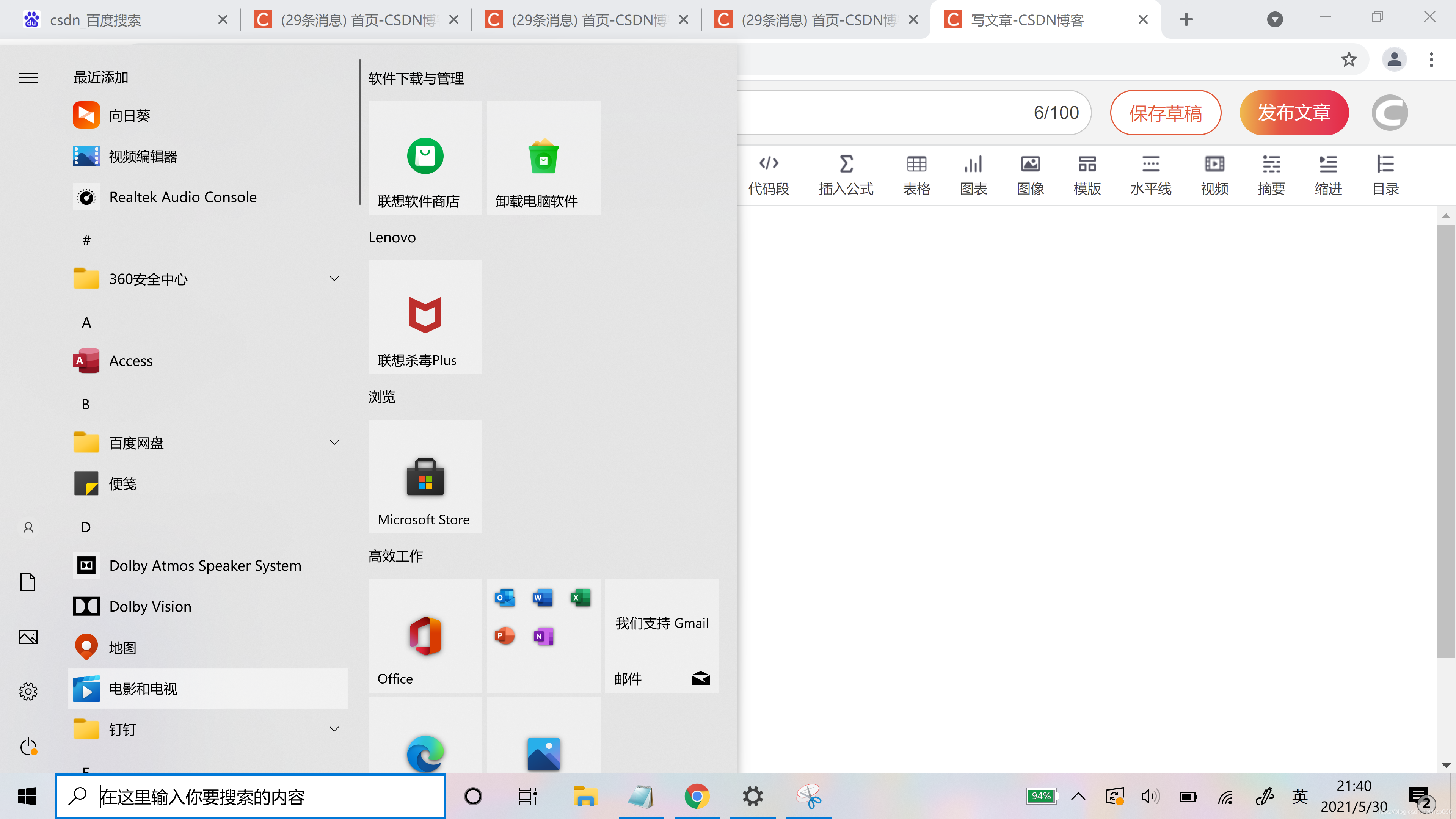Expand the 360安全中心 folder

207,279
